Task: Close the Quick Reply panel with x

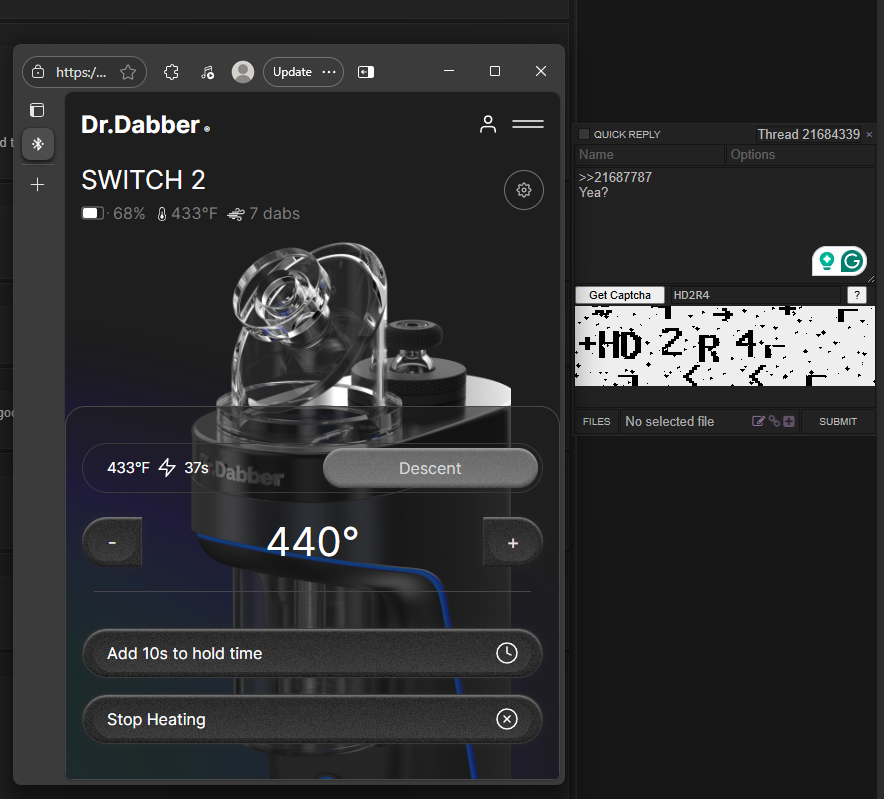Action: click(869, 134)
